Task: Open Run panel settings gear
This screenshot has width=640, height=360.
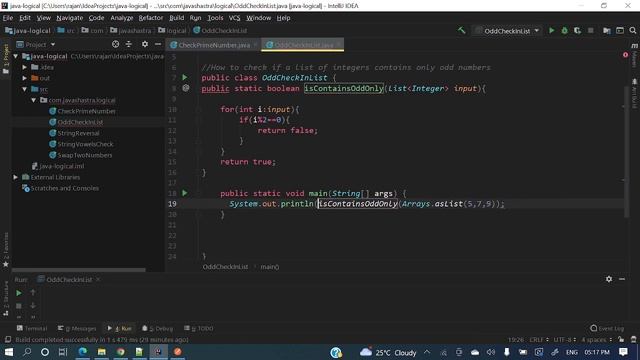Action: click(x=609, y=279)
